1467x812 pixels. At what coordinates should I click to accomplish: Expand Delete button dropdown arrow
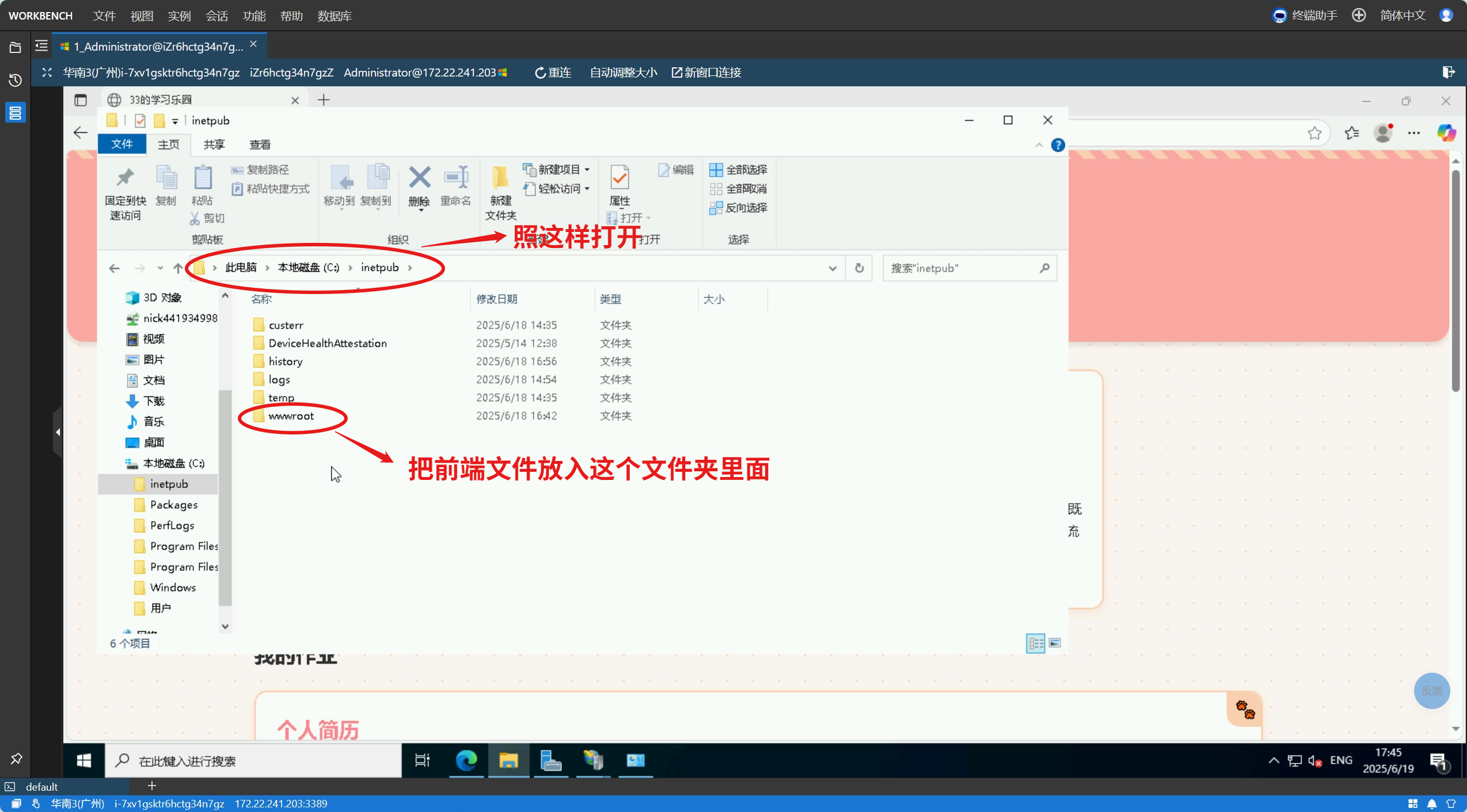pos(421,211)
